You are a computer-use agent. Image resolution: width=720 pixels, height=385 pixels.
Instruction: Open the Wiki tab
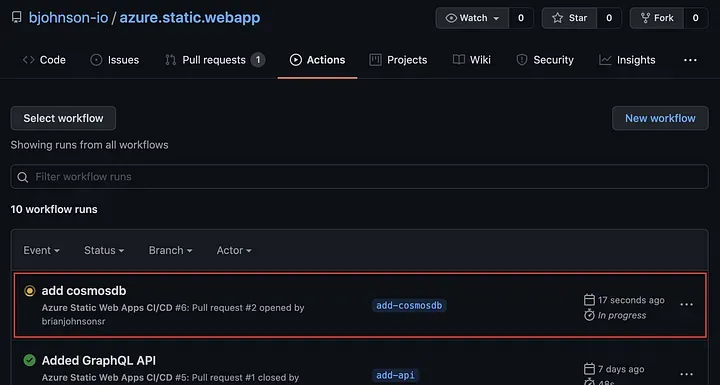pyautogui.click(x=472, y=60)
